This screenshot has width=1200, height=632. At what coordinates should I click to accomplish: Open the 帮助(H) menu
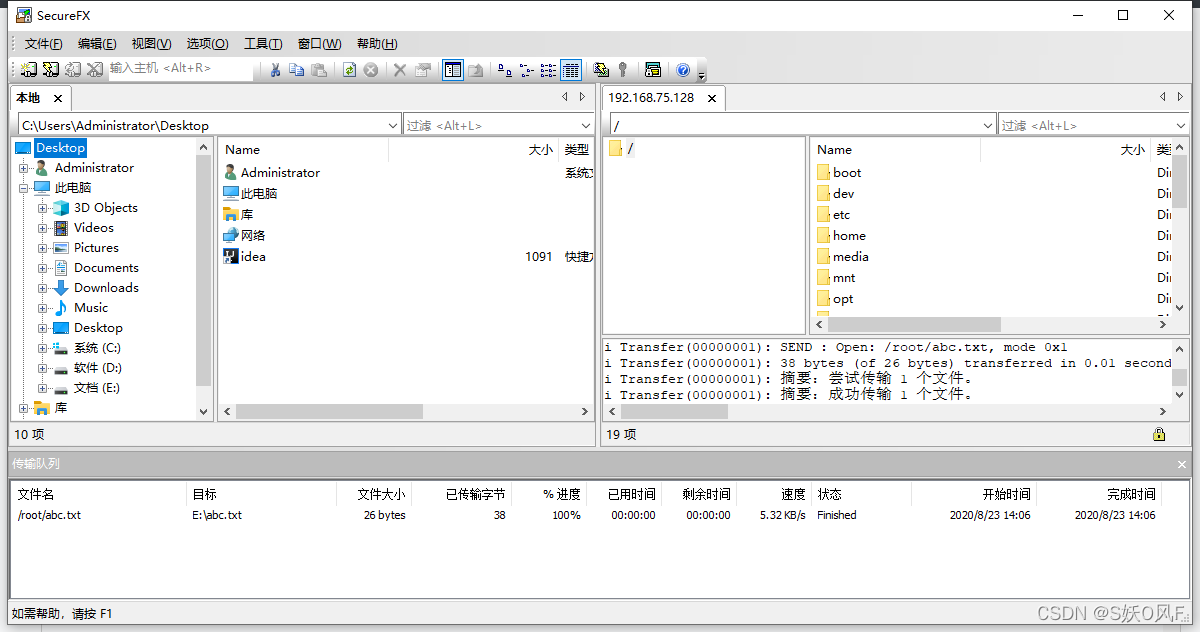[x=377, y=44]
